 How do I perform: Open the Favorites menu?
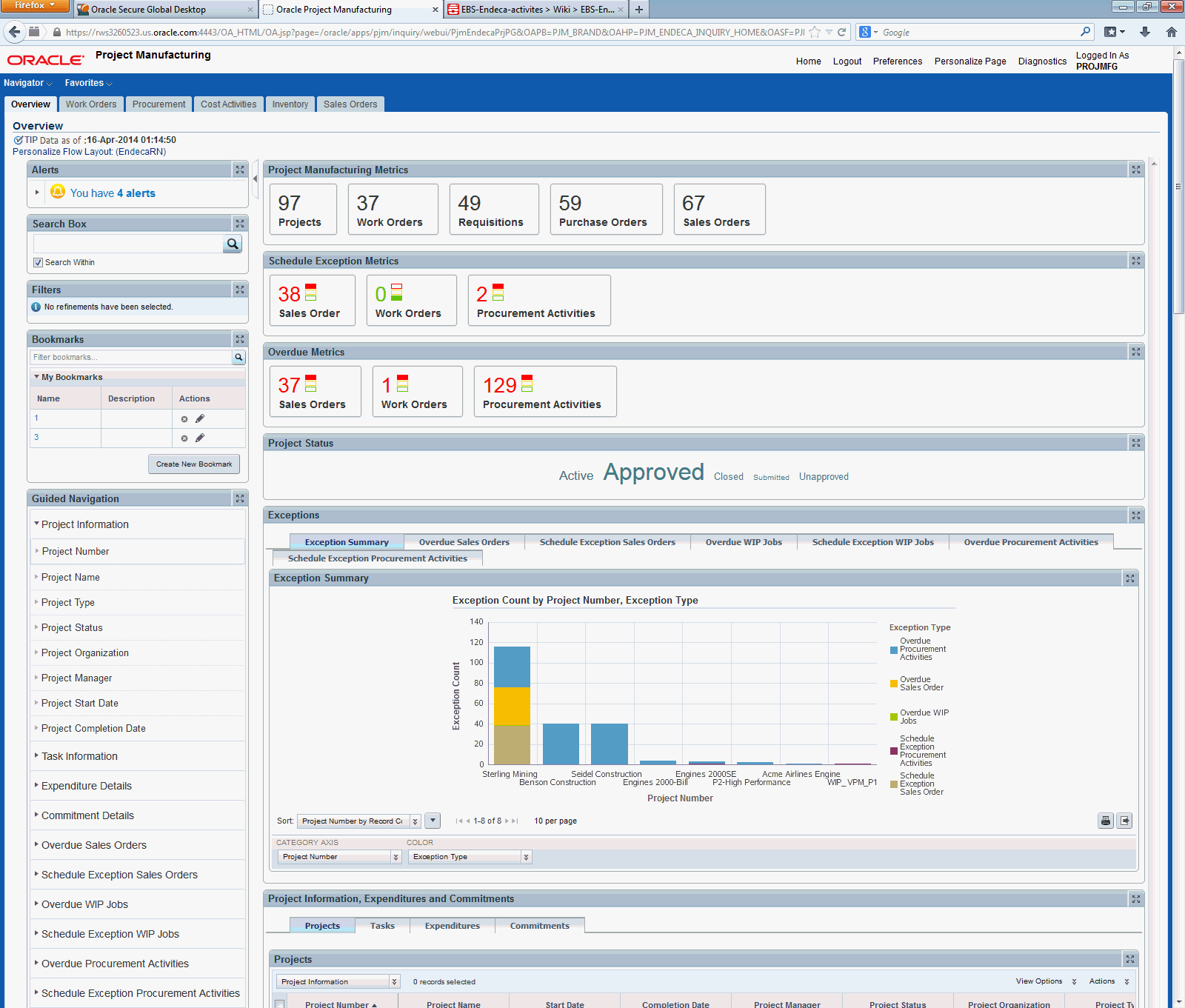point(88,83)
